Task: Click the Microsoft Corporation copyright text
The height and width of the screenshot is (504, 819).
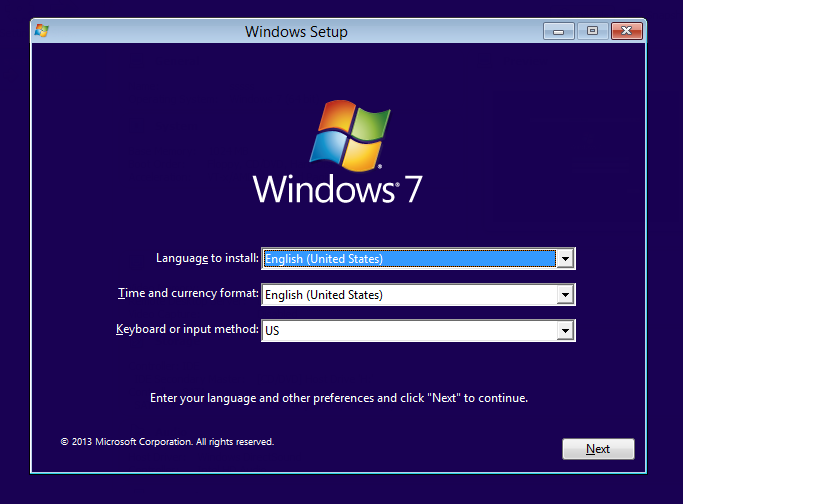Action: (167, 442)
